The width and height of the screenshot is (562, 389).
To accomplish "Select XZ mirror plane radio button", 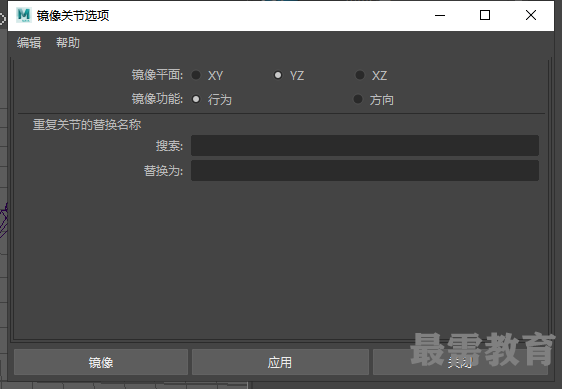I will click(359, 75).
